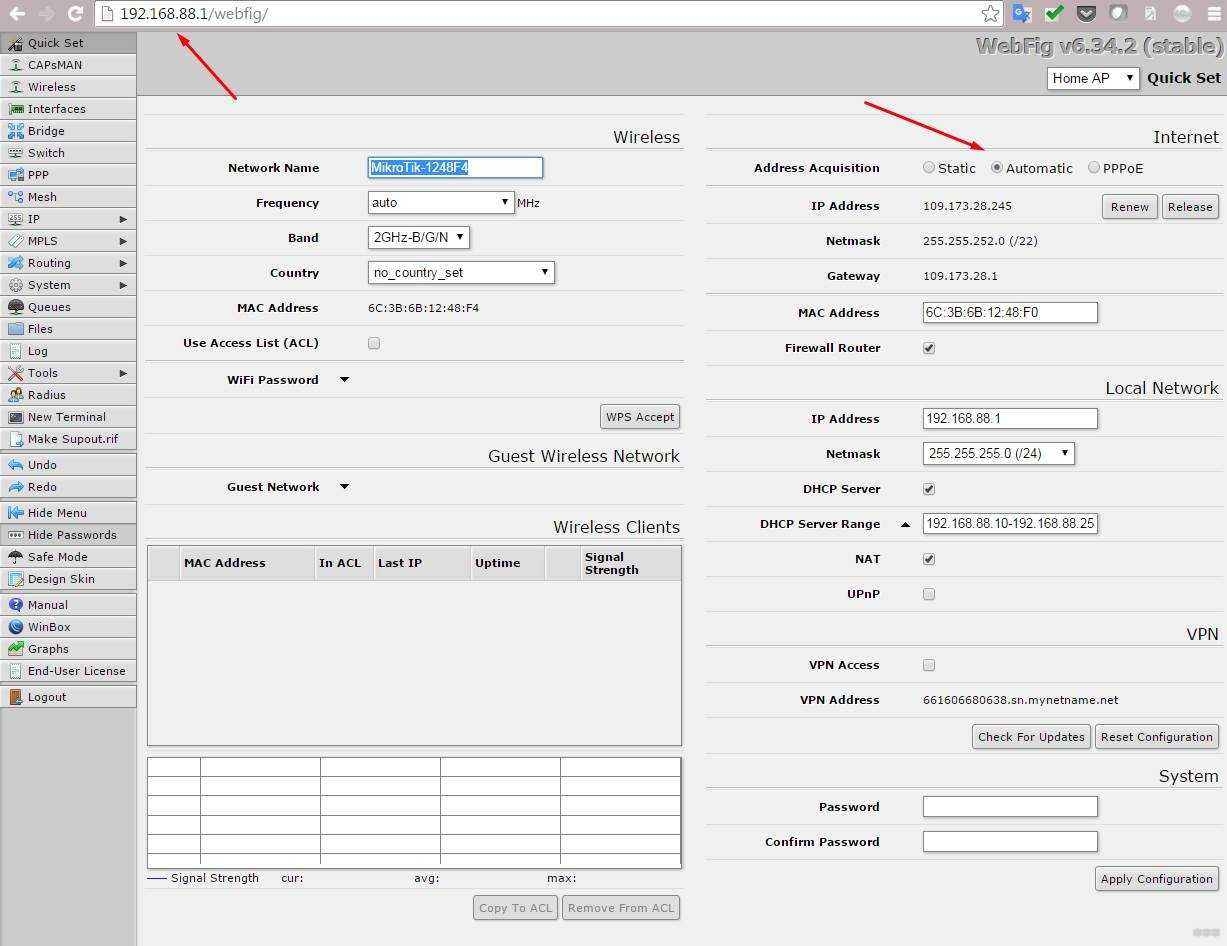Open Graphs using its chart icon
Image resolution: width=1227 pixels, height=946 pixels.
pyautogui.click(x=16, y=649)
